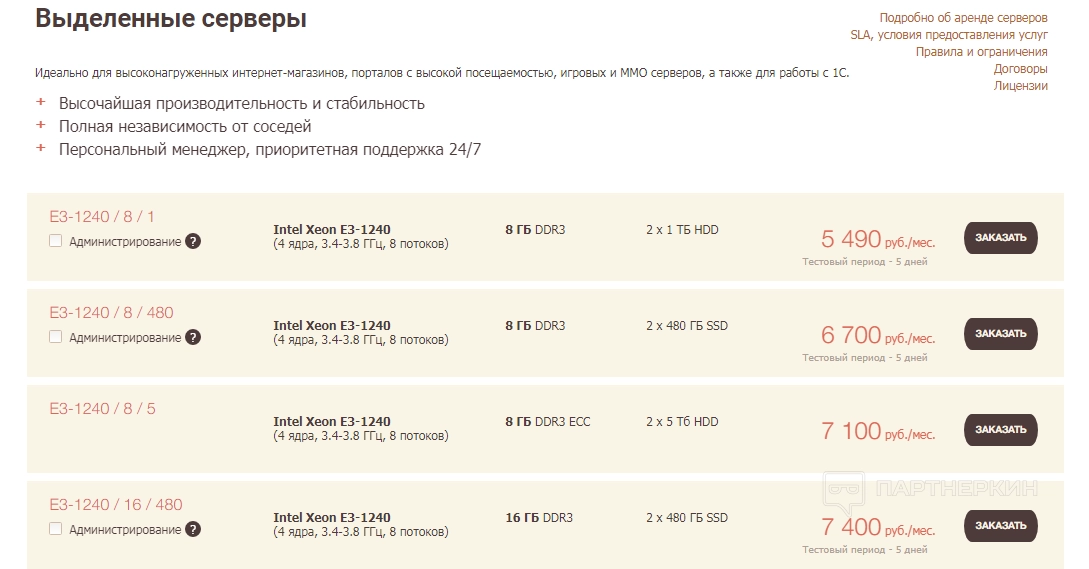This screenshot has height=569, width=1089.
Task: Click help icon for E3-1240 / 8 / 480 administration
Action: pos(193,337)
